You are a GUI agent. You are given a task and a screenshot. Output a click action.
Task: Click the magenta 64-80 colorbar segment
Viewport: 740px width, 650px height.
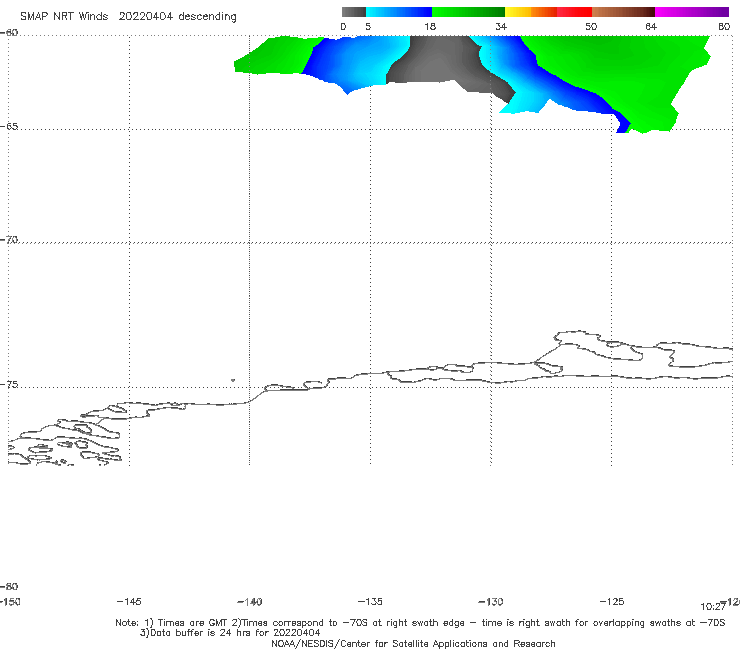(692, 12)
